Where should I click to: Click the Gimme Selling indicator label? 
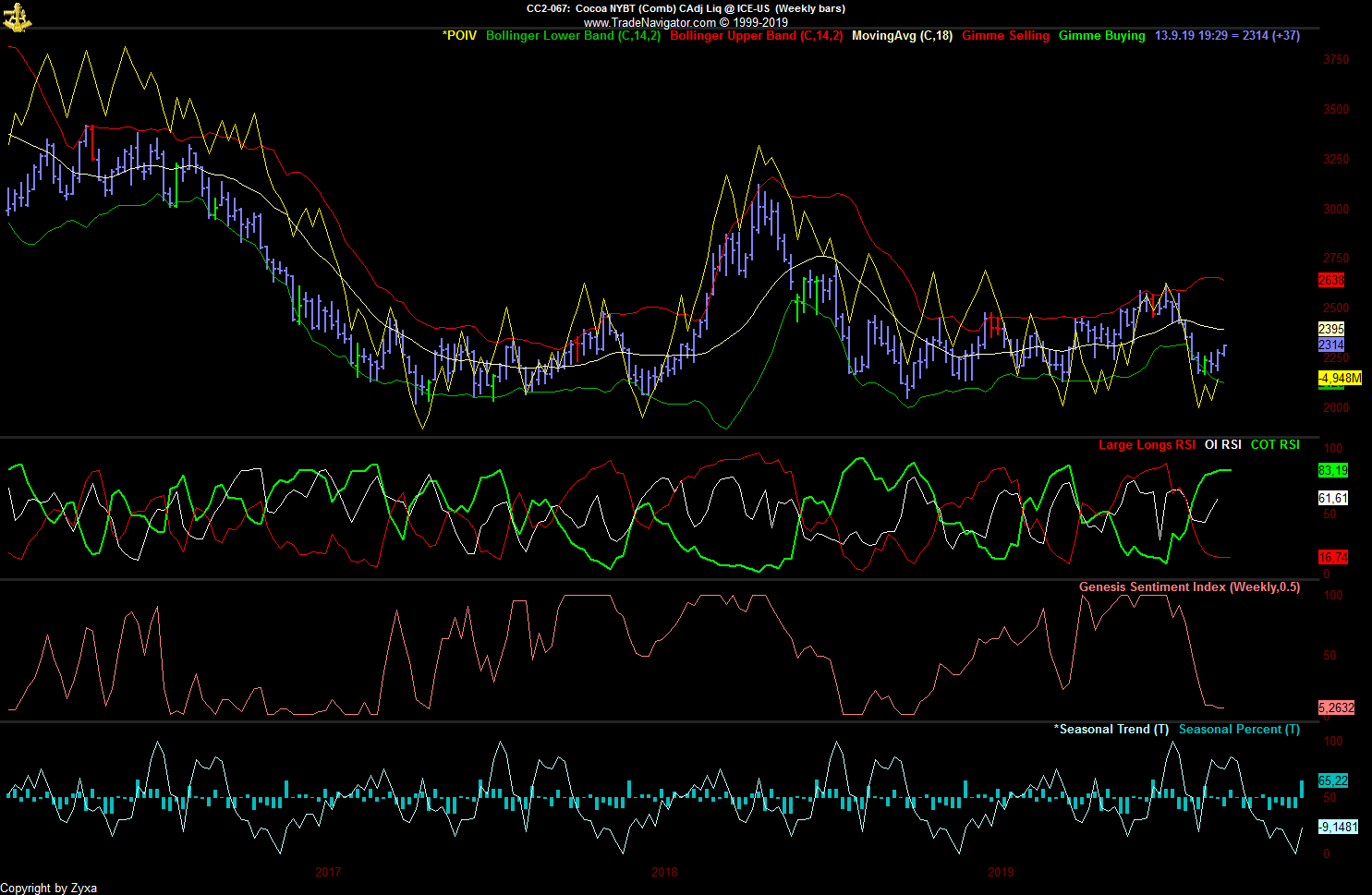click(1005, 36)
